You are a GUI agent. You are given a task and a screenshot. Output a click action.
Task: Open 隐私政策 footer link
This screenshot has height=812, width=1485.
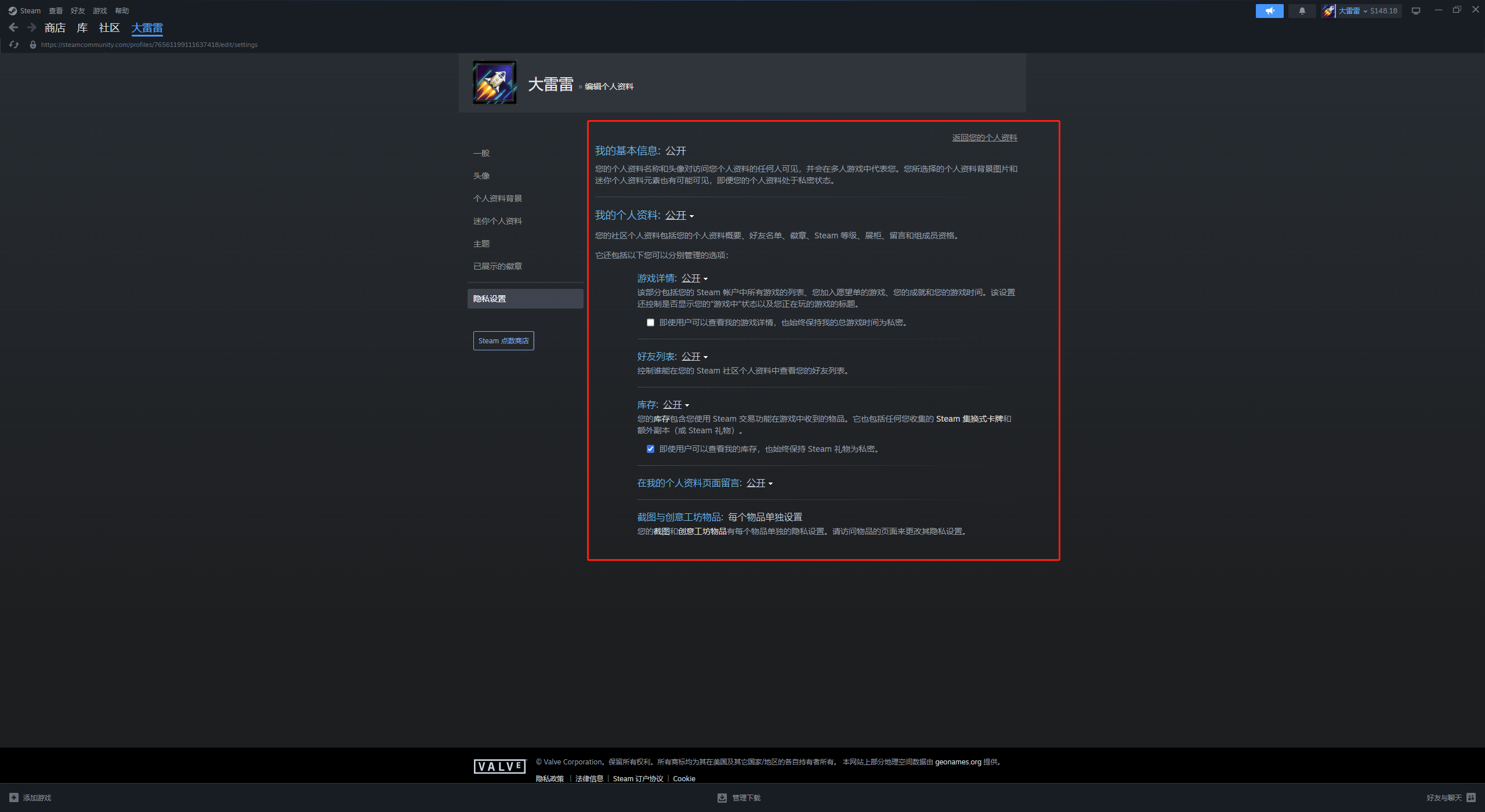point(550,779)
